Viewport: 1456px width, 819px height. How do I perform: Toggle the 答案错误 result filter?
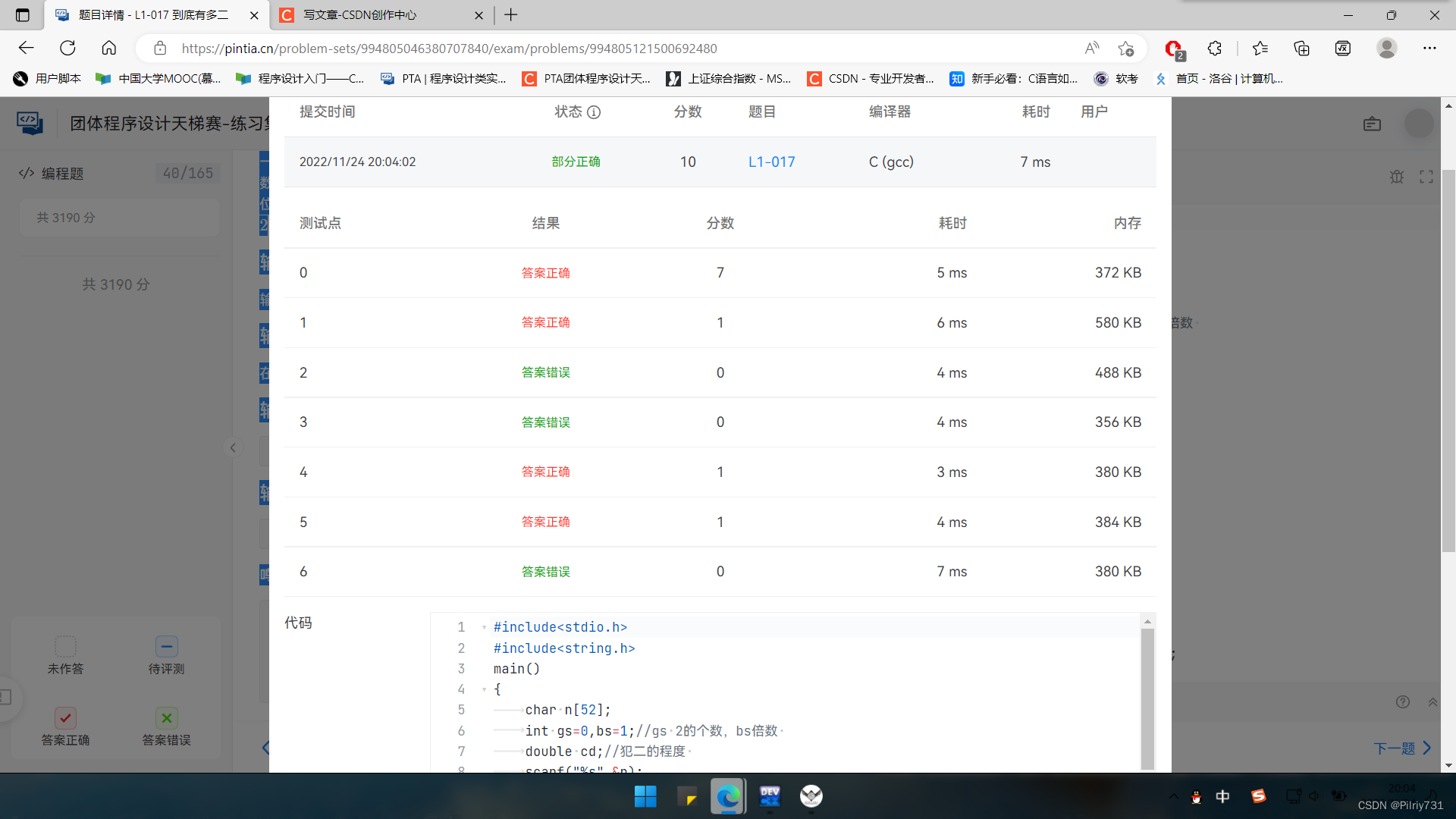166,717
